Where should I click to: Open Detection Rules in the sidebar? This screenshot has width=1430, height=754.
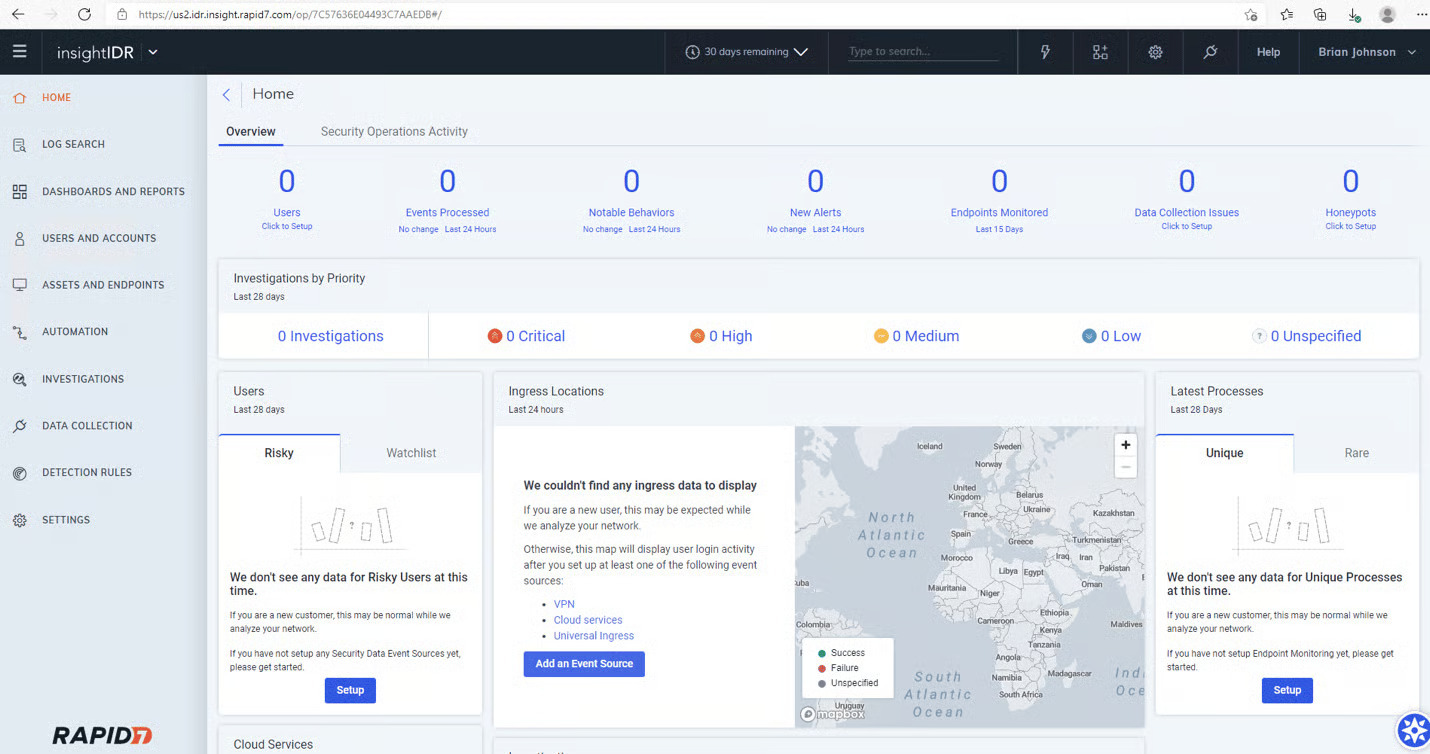[x=87, y=473]
